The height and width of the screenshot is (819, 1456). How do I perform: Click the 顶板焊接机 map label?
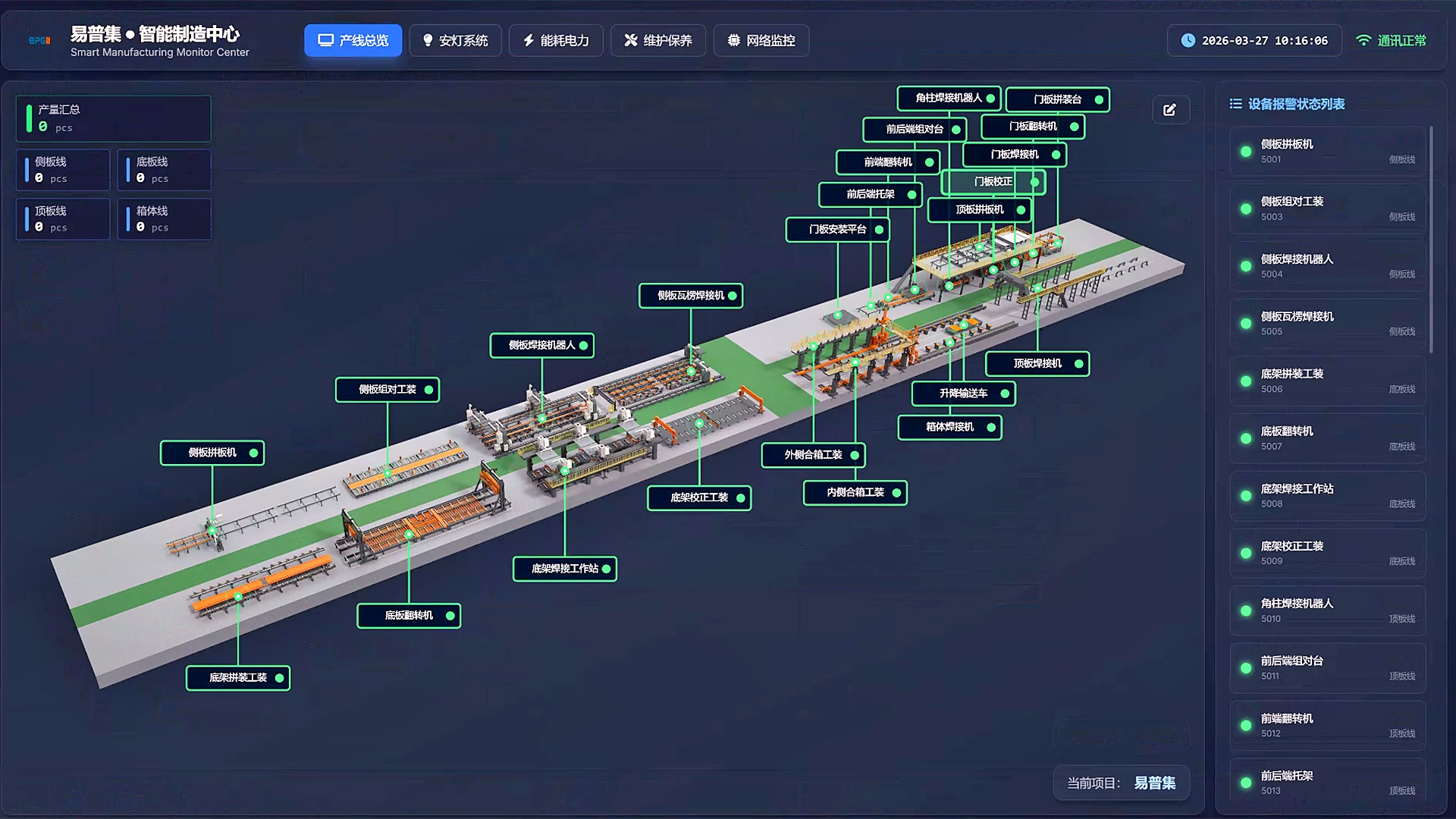(x=1037, y=364)
